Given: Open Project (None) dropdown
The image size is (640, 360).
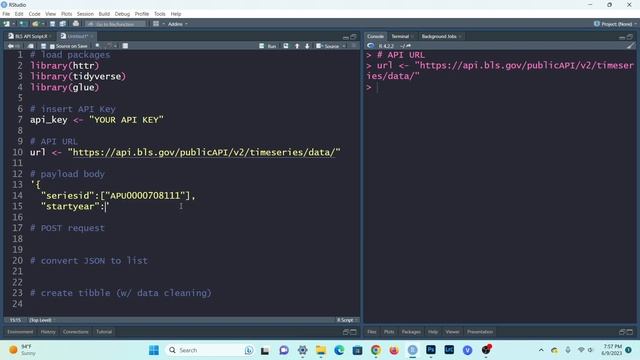Looking at the screenshot, I should (616, 24).
